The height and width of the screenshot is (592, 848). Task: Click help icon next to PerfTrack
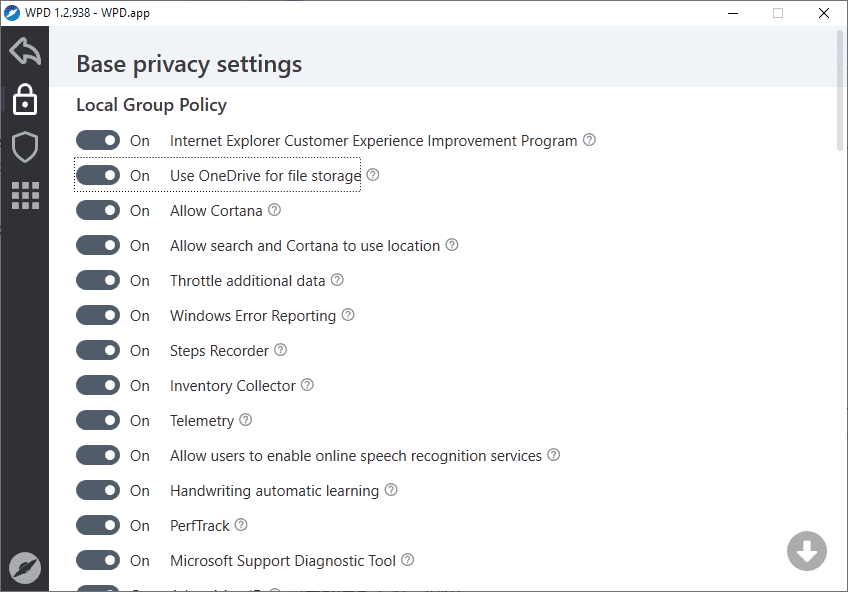pos(241,525)
